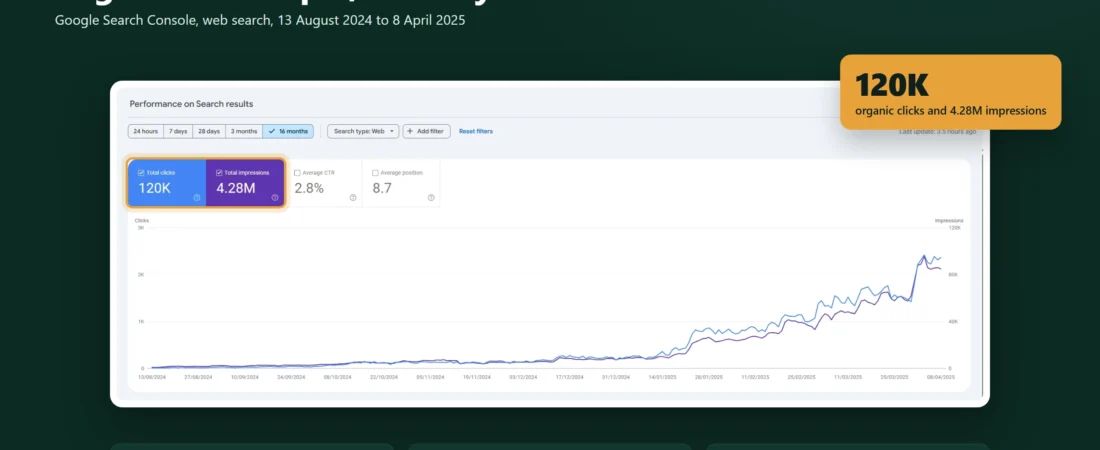Click the orange 120K organic clicks callout
This screenshot has width=1100, height=450.
click(x=951, y=92)
